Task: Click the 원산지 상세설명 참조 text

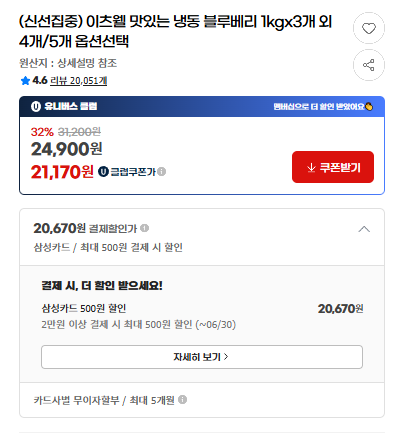Action: 68,63
